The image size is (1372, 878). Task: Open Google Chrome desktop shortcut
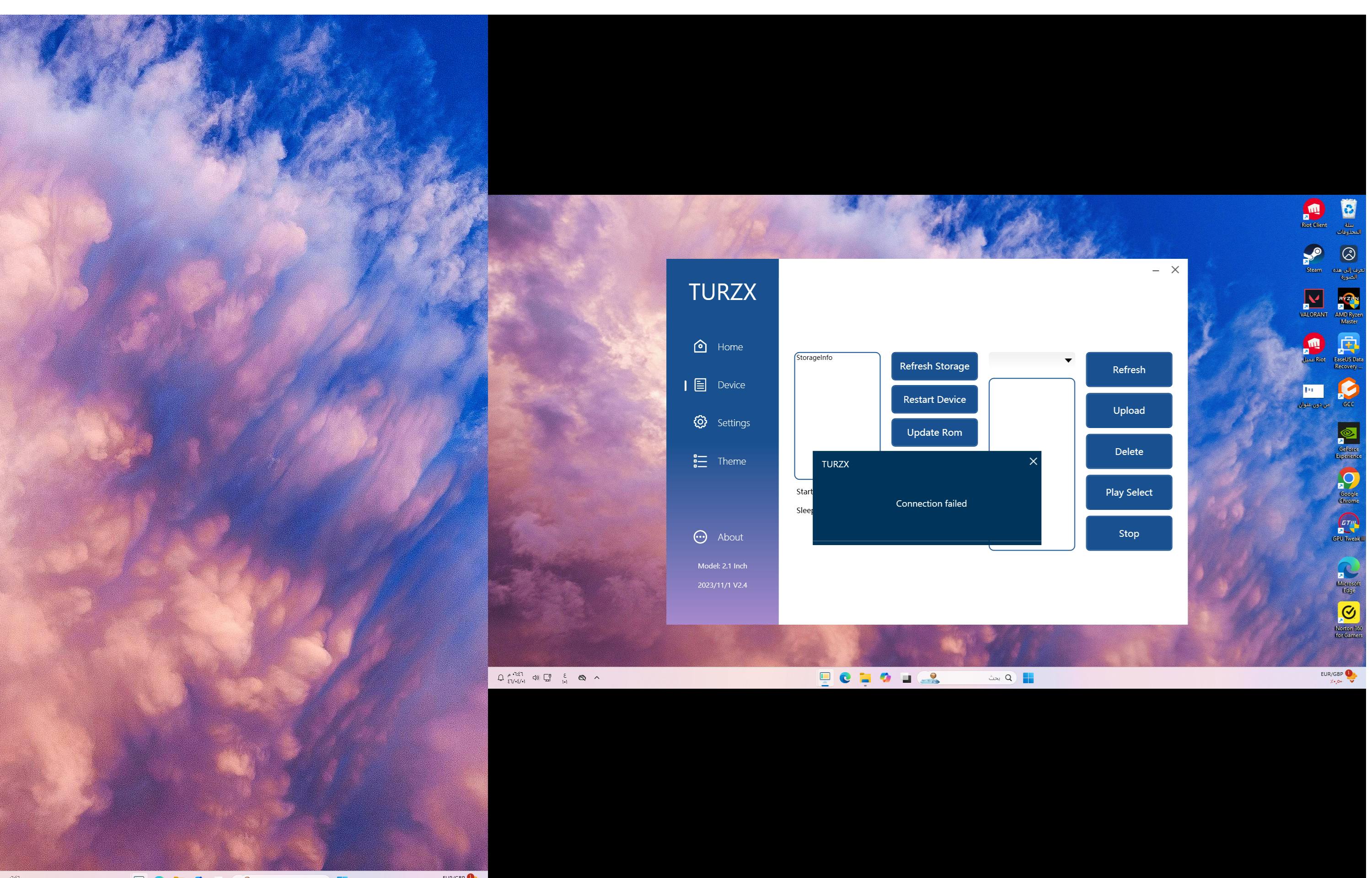[1348, 486]
